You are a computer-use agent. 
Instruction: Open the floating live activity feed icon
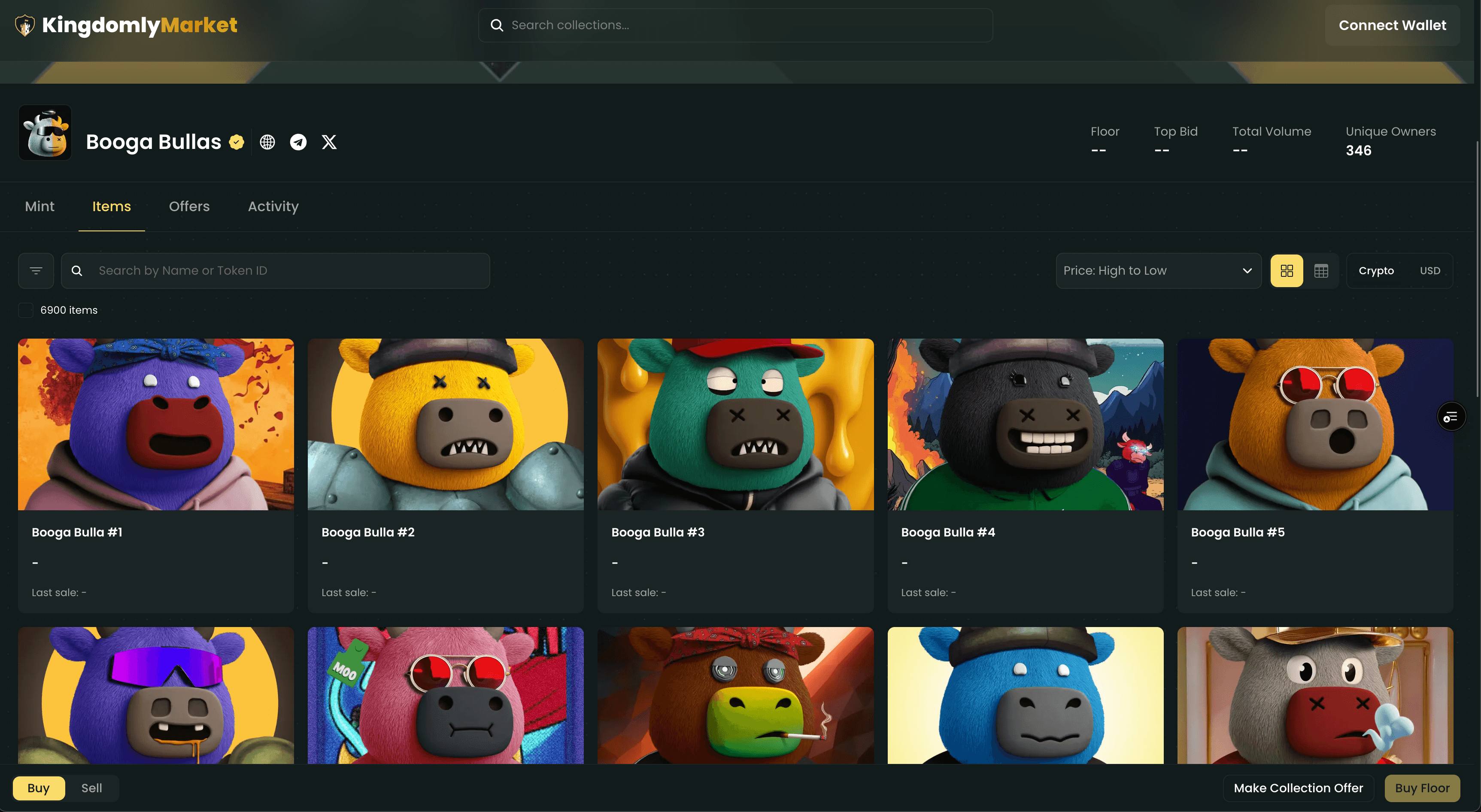(x=1451, y=416)
